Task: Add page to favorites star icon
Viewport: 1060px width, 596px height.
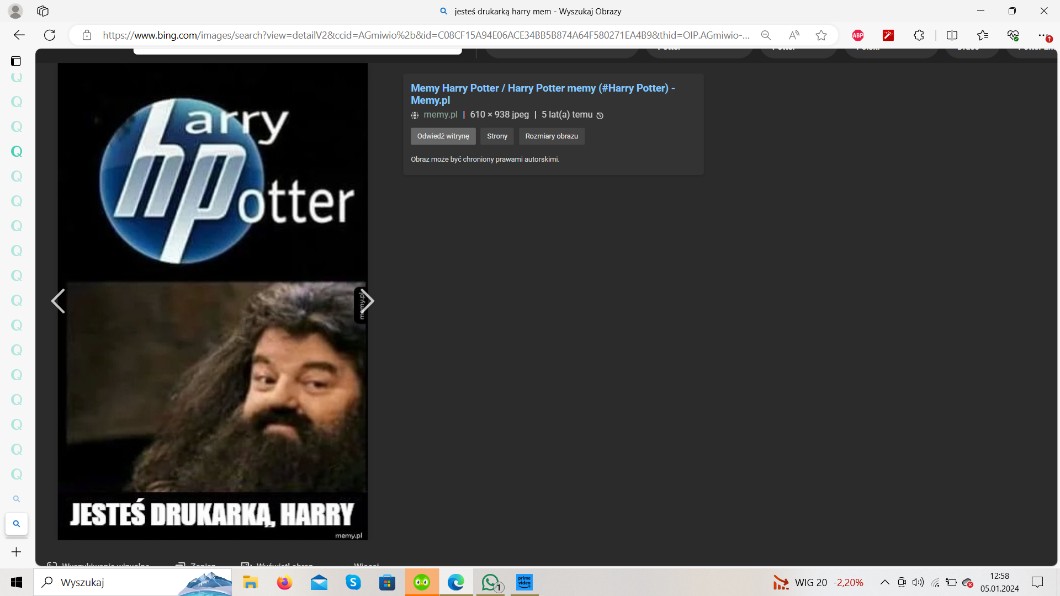Action: coord(821,35)
